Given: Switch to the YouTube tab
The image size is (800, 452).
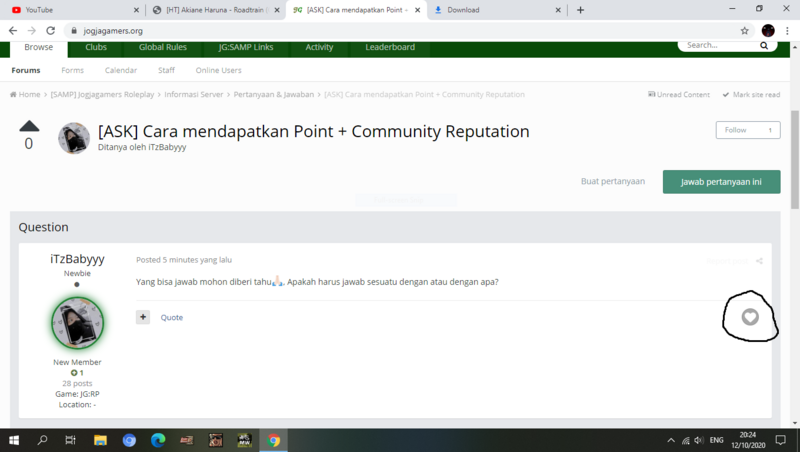Looking at the screenshot, I should (73, 10).
